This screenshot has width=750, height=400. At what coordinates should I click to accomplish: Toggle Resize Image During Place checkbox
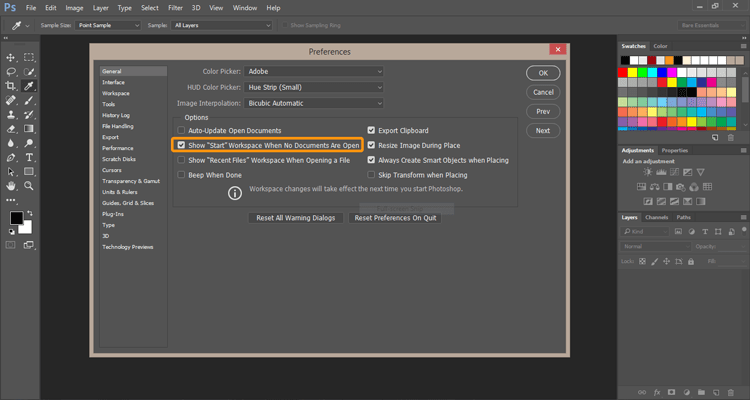click(x=371, y=145)
